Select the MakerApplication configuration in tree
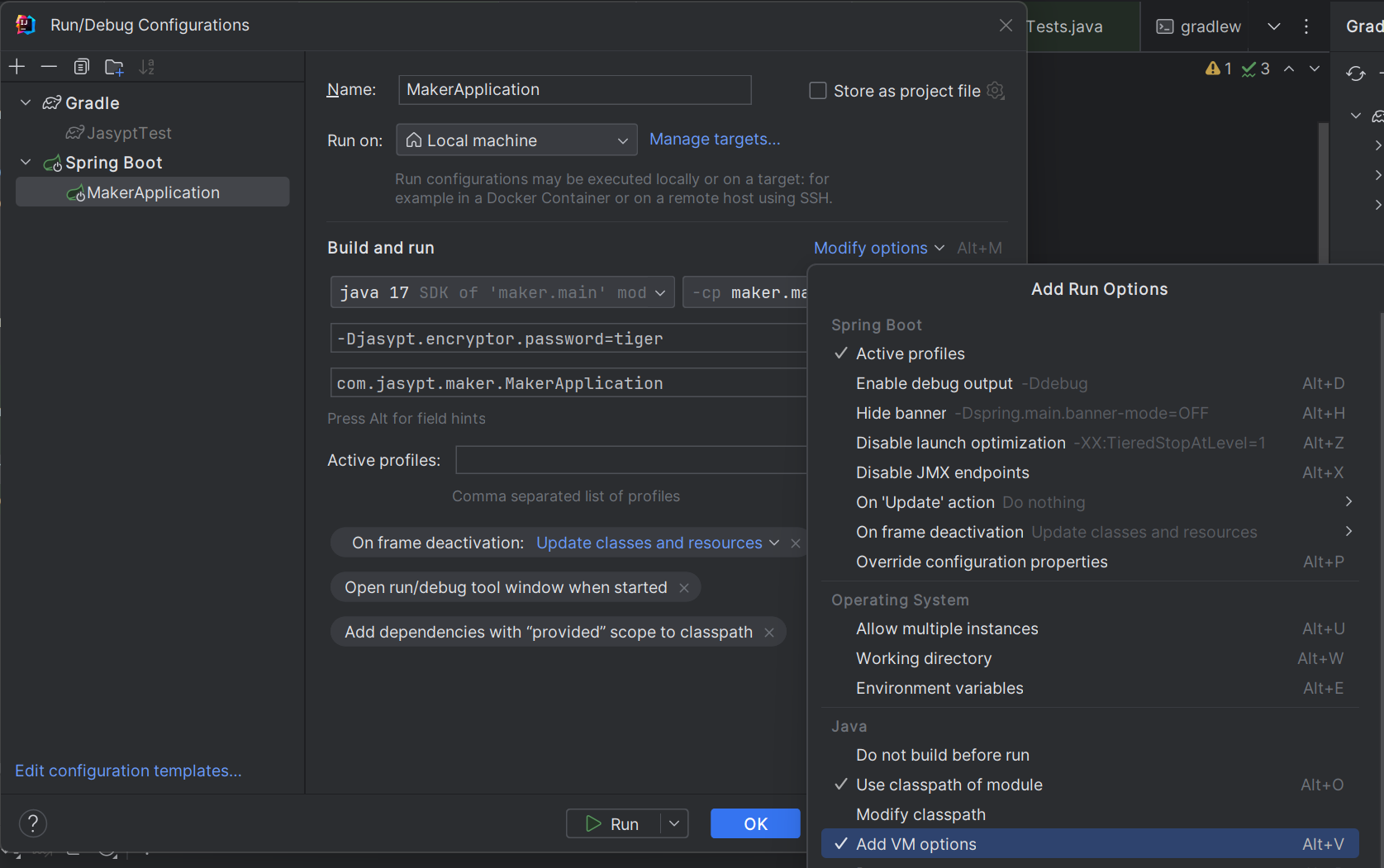The height and width of the screenshot is (868, 1384). [153, 192]
